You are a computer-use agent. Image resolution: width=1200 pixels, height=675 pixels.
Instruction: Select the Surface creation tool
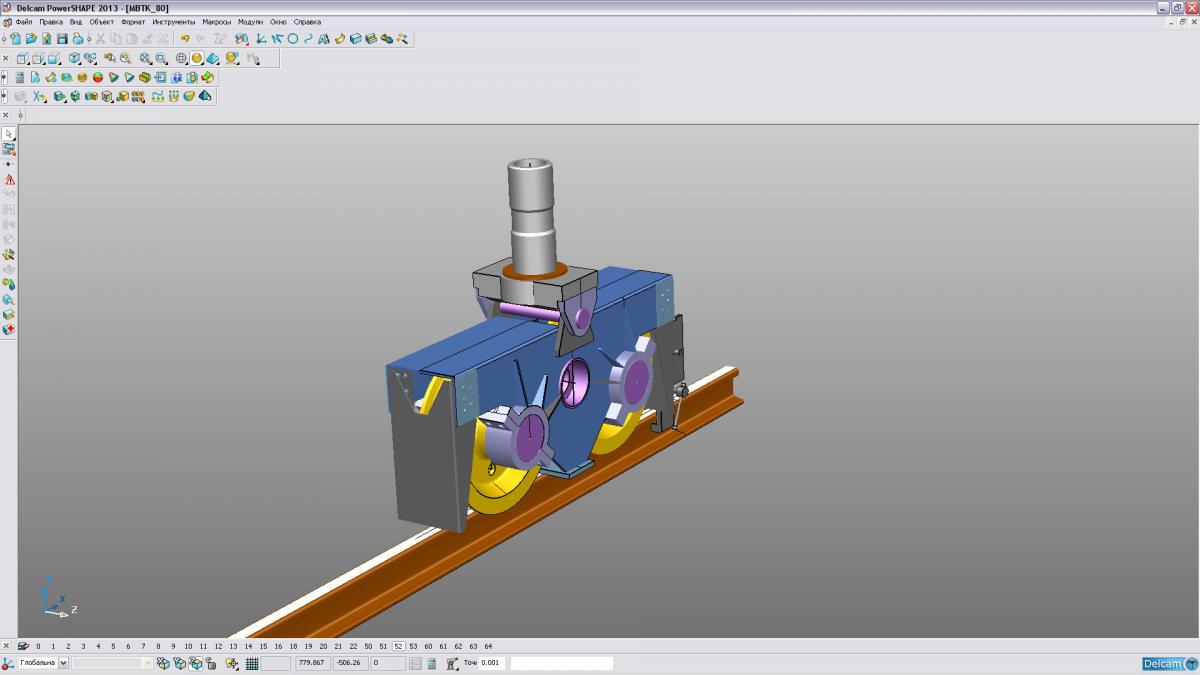340,39
